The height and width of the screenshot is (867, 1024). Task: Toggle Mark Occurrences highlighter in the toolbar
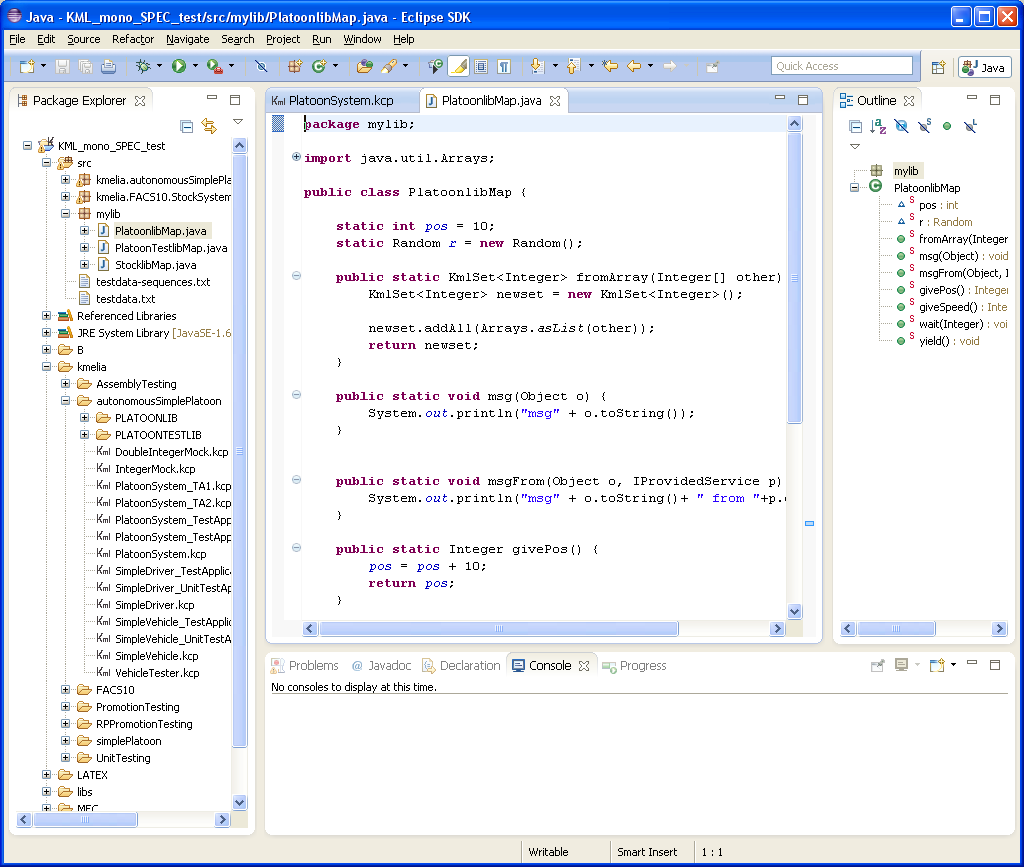pos(458,66)
